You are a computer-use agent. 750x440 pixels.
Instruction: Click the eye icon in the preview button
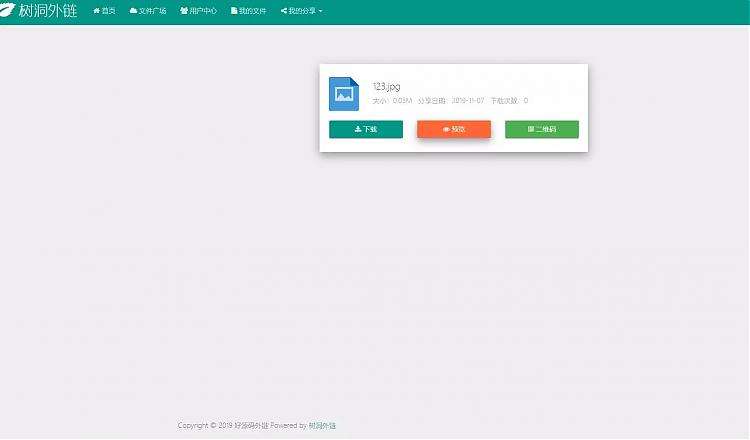click(x=446, y=129)
